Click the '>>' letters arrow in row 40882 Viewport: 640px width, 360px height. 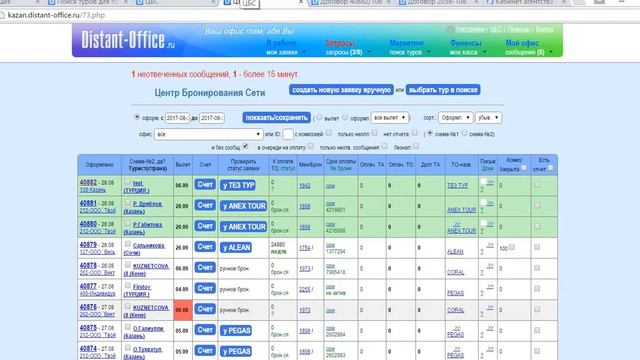point(490,182)
